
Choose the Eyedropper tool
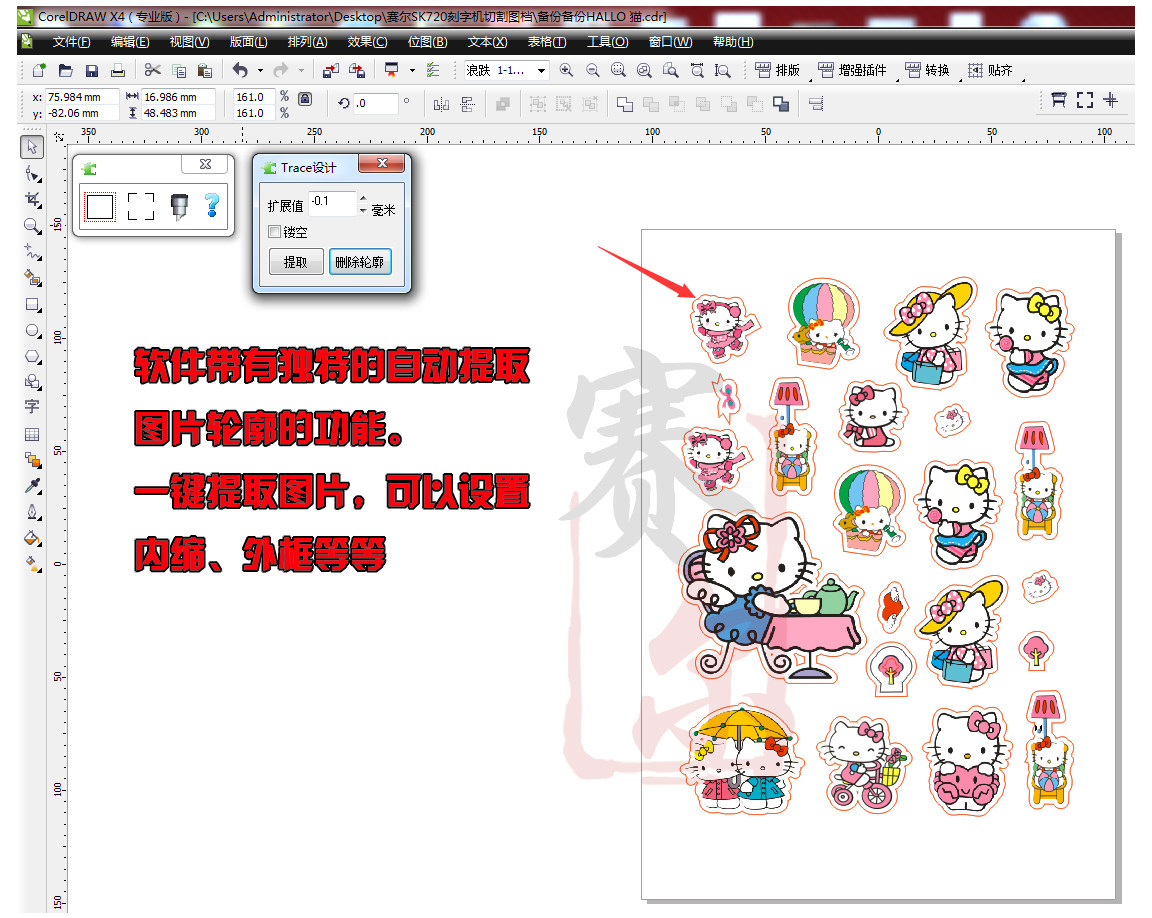[32, 485]
